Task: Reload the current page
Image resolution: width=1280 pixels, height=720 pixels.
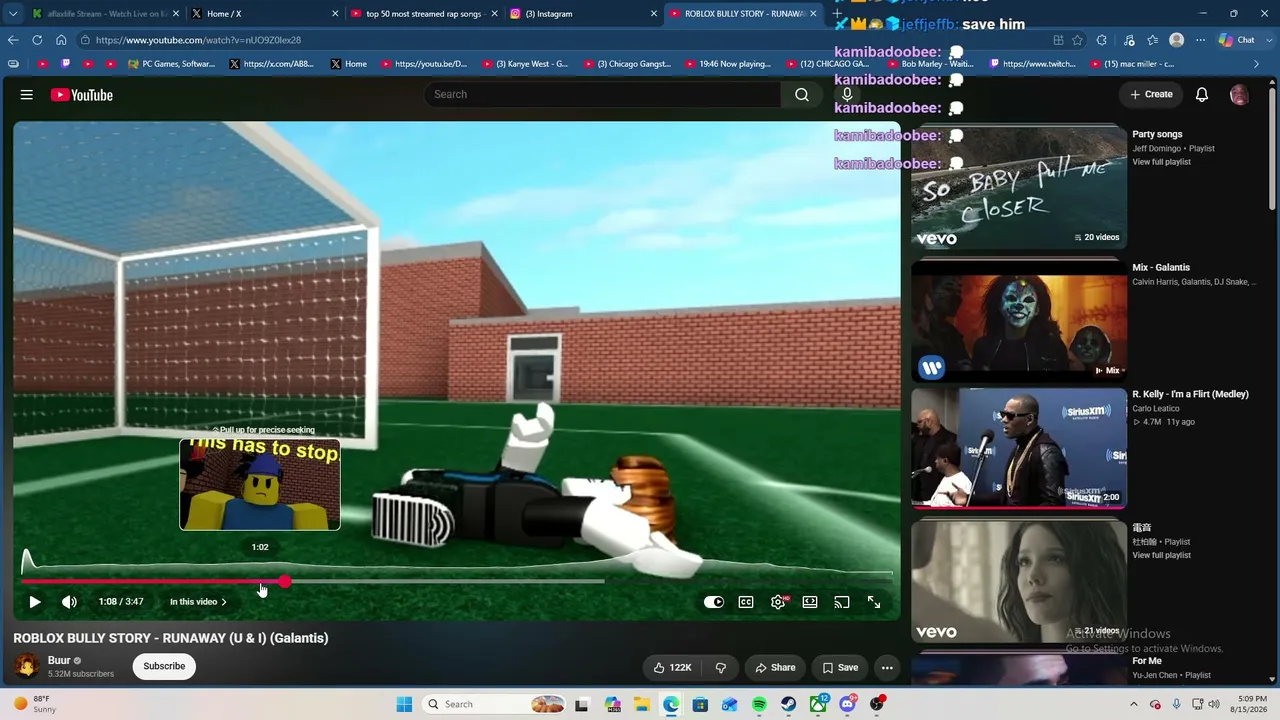Action: (37, 40)
